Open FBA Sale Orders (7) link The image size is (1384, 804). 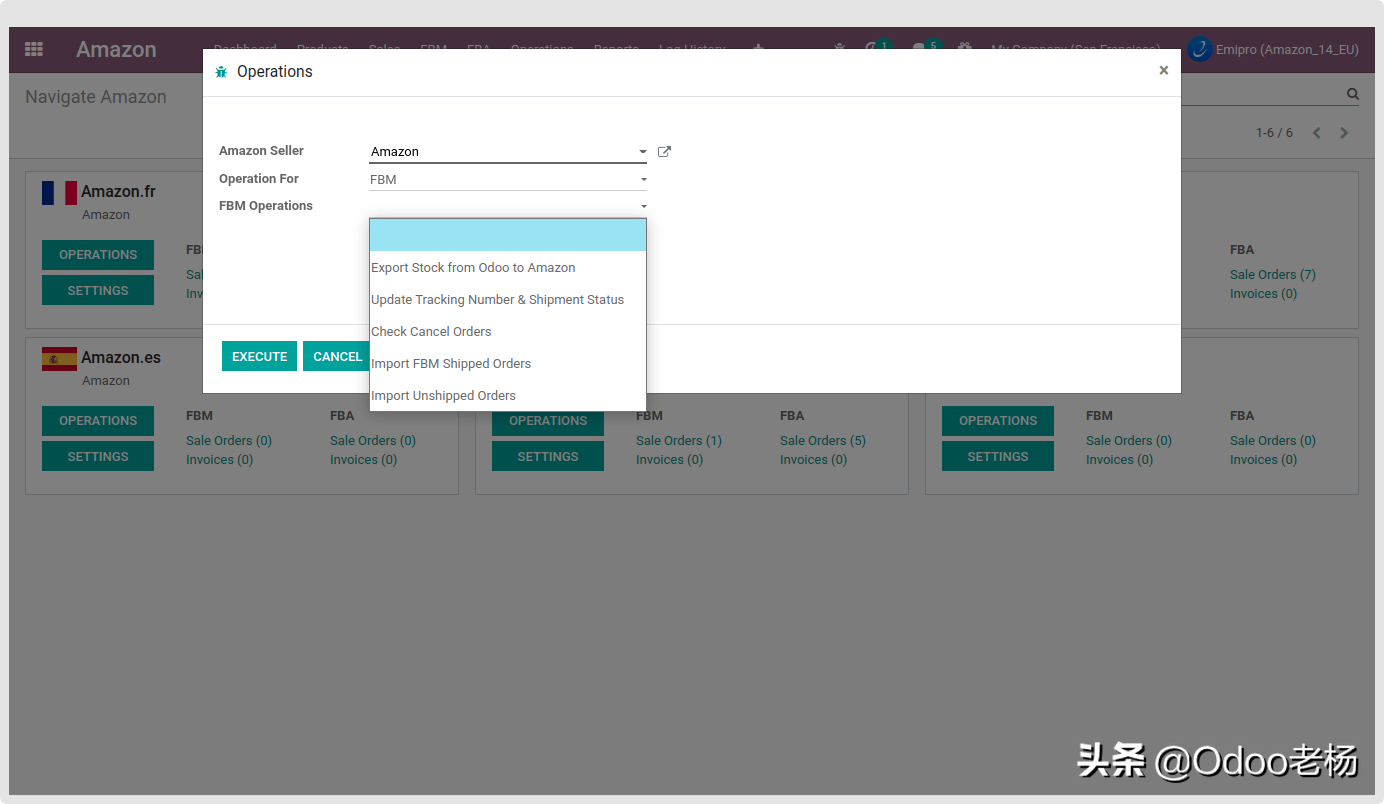[x=1273, y=275]
